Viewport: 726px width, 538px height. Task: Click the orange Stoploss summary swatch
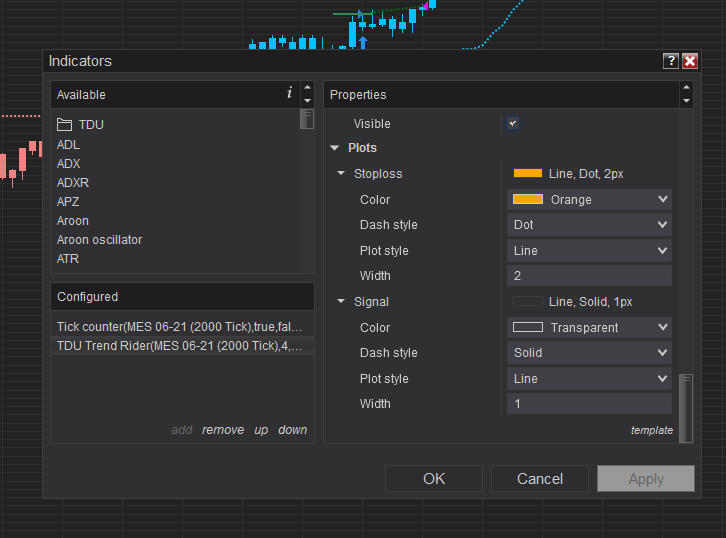527,174
